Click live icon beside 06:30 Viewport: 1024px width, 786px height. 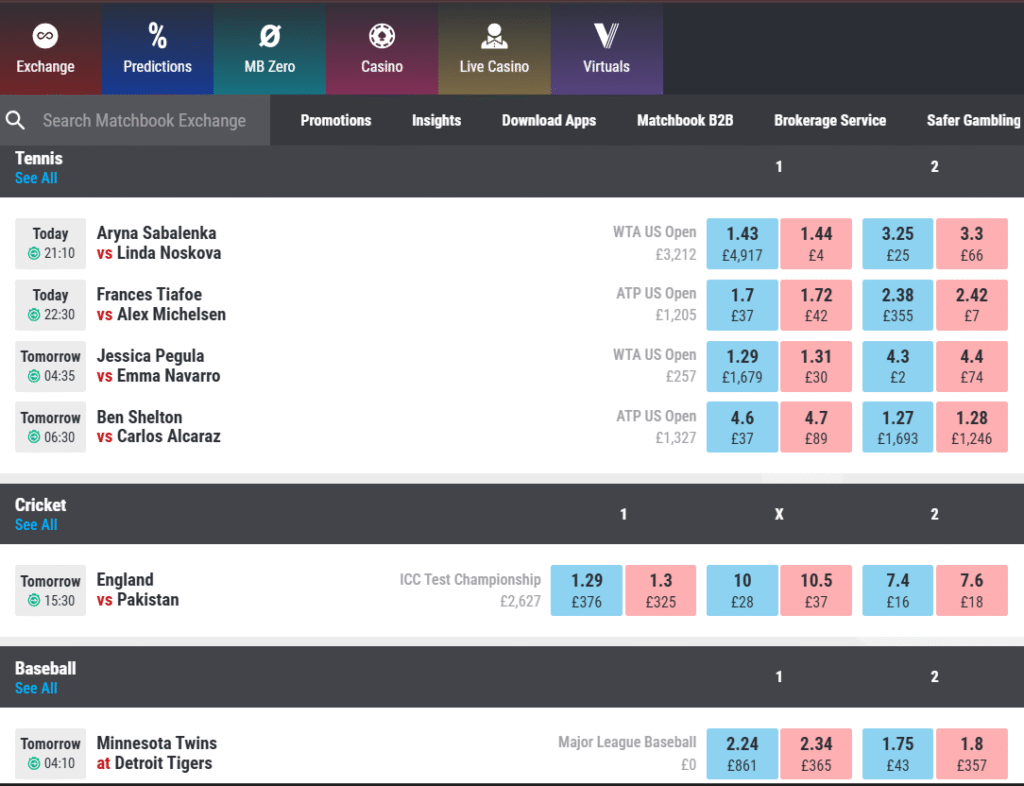coord(34,437)
